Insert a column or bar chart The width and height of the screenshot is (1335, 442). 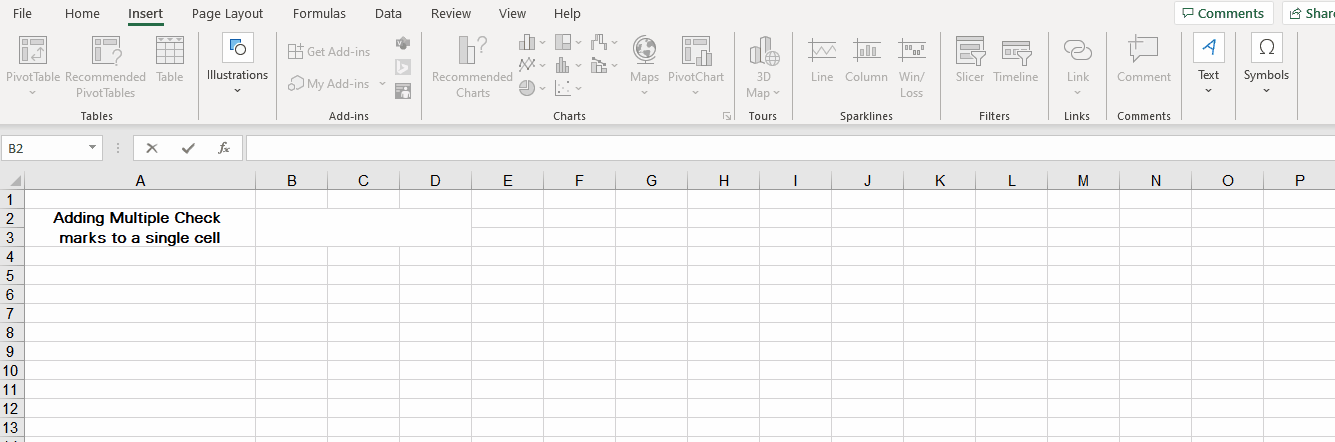tap(527, 42)
